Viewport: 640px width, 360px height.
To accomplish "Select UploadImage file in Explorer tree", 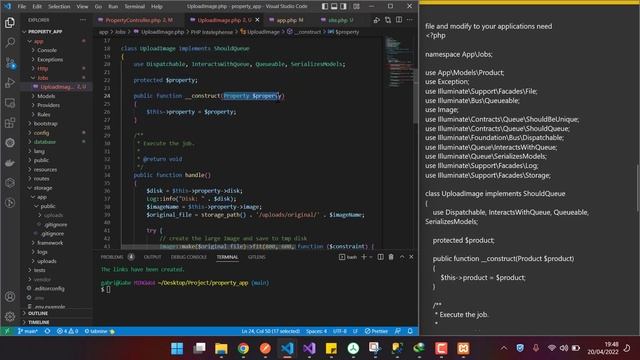I will [57, 87].
